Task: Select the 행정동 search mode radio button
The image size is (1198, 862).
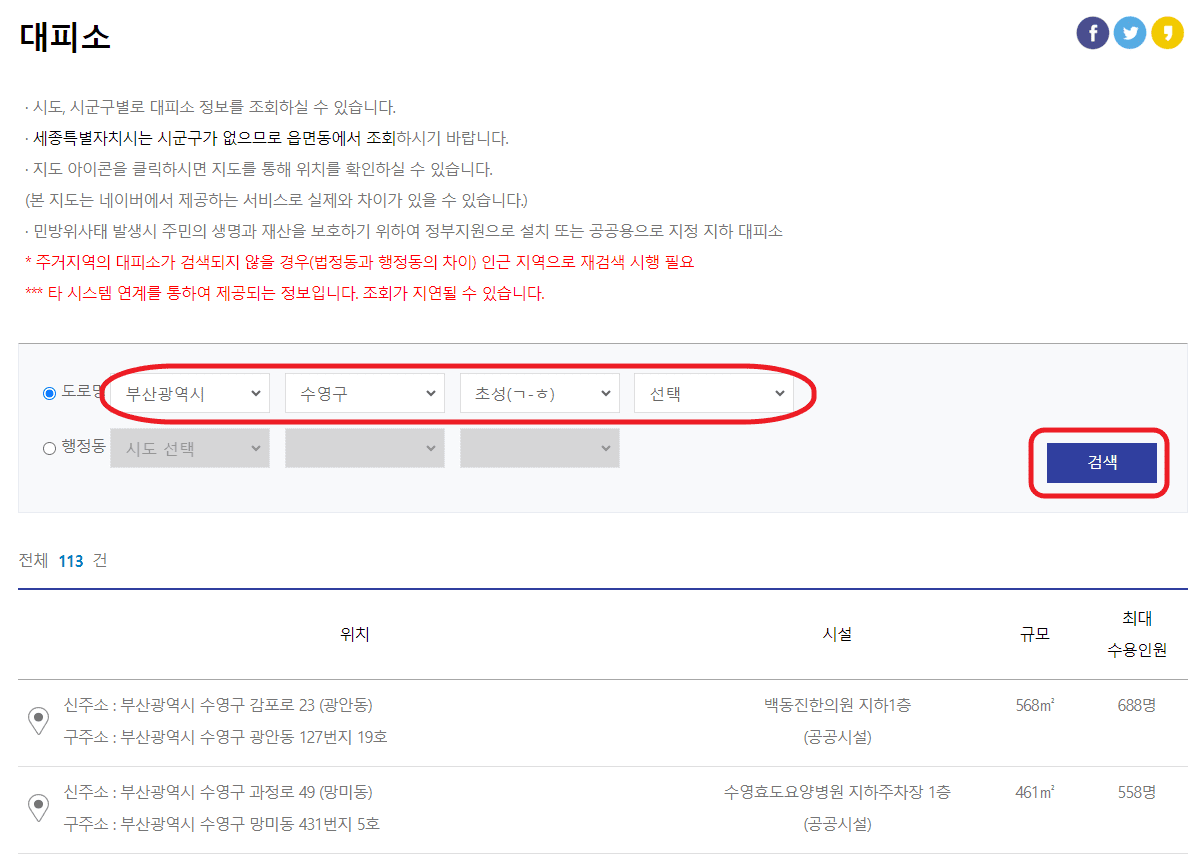Action: [48, 448]
